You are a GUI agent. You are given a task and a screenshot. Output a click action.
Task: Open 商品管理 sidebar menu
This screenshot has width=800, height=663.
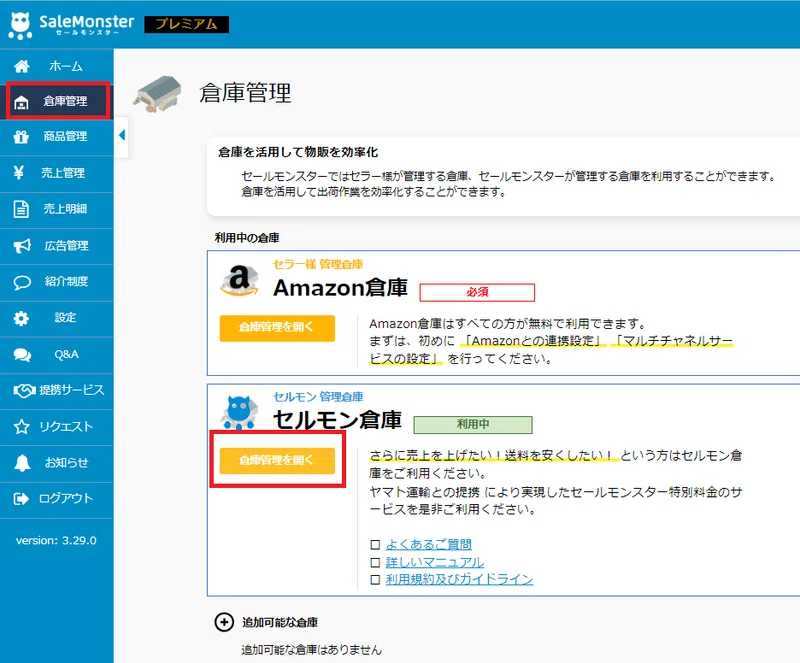point(65,136)
